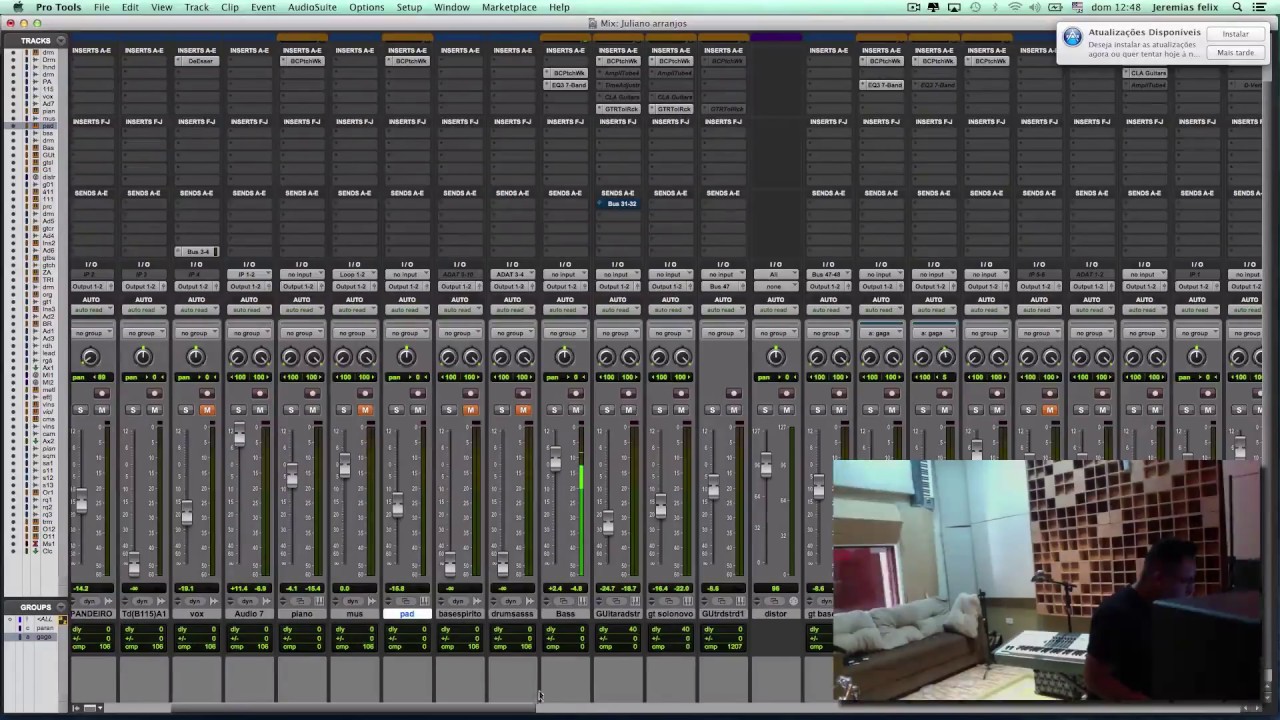Open automation mode selector on PANDEIRO track
The image size is (1280, 720).
91,310
